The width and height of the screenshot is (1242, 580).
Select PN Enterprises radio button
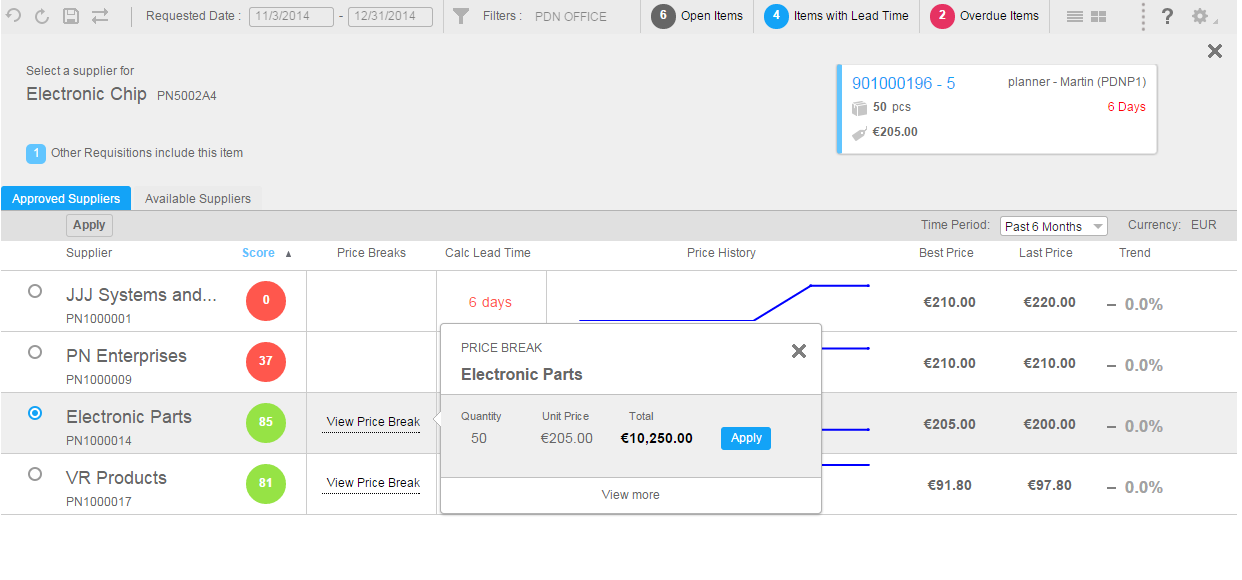(x=35, y=352)
